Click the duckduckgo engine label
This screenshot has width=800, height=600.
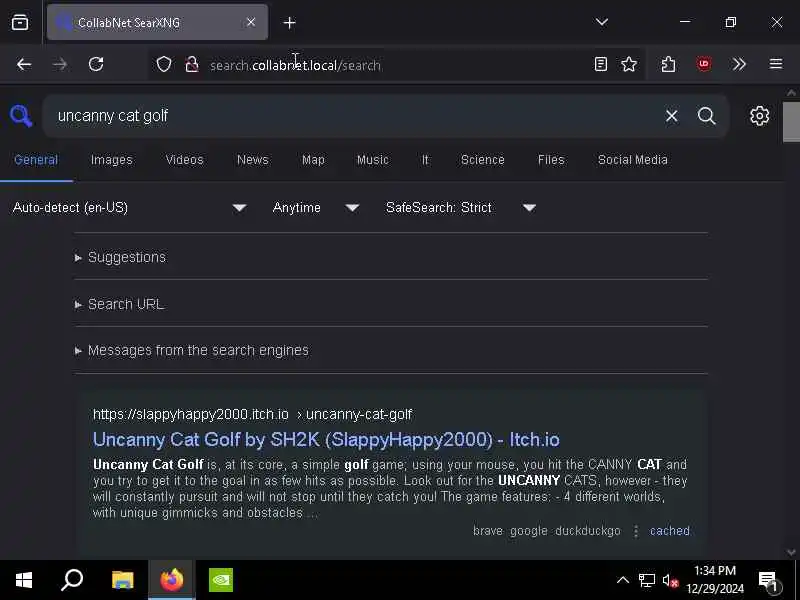[x=588, y=531]
